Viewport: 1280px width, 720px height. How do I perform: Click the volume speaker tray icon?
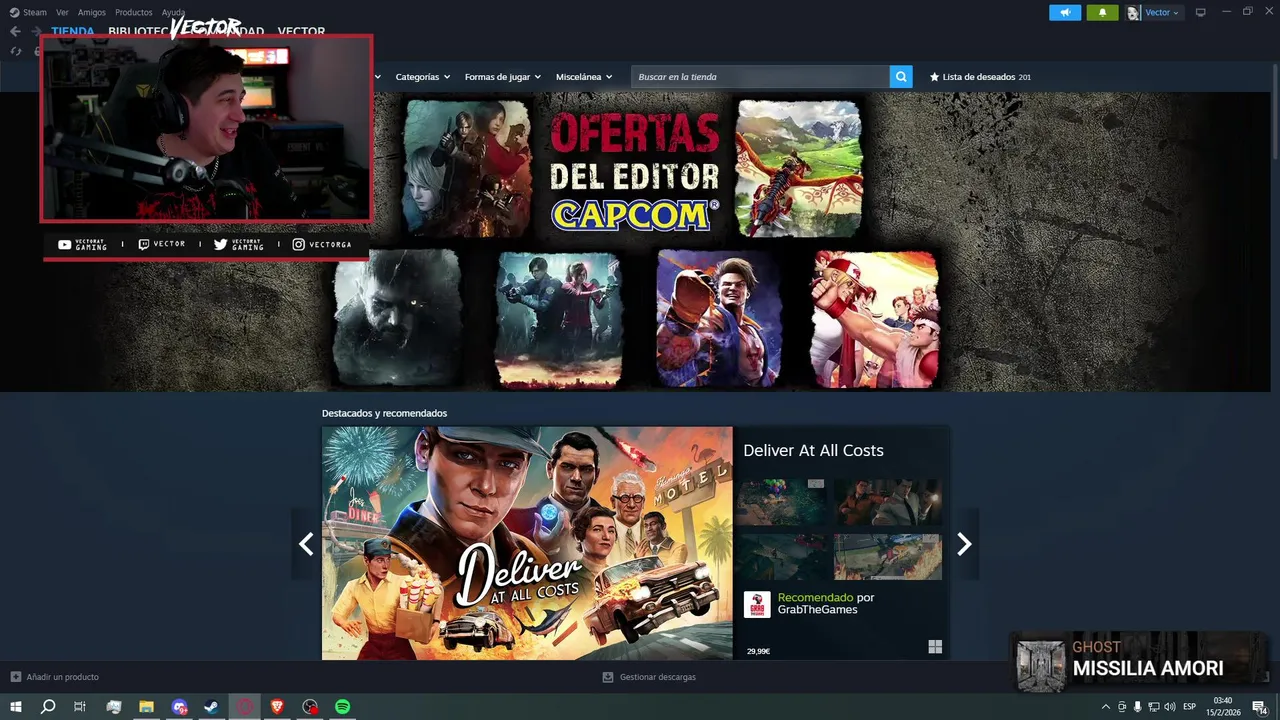1169,707
